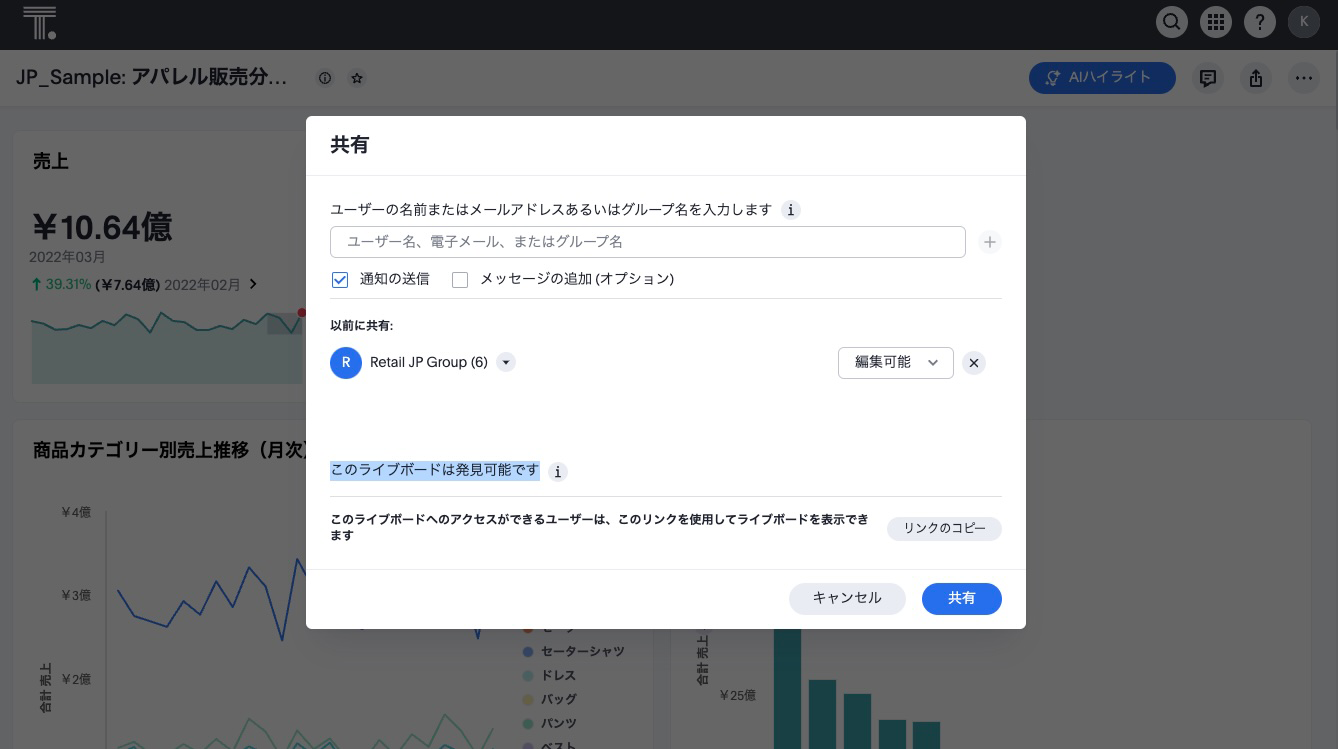Open the apps grid launcher
This screenshot has height=749, width=1338.
click(x=1216, y=22)
